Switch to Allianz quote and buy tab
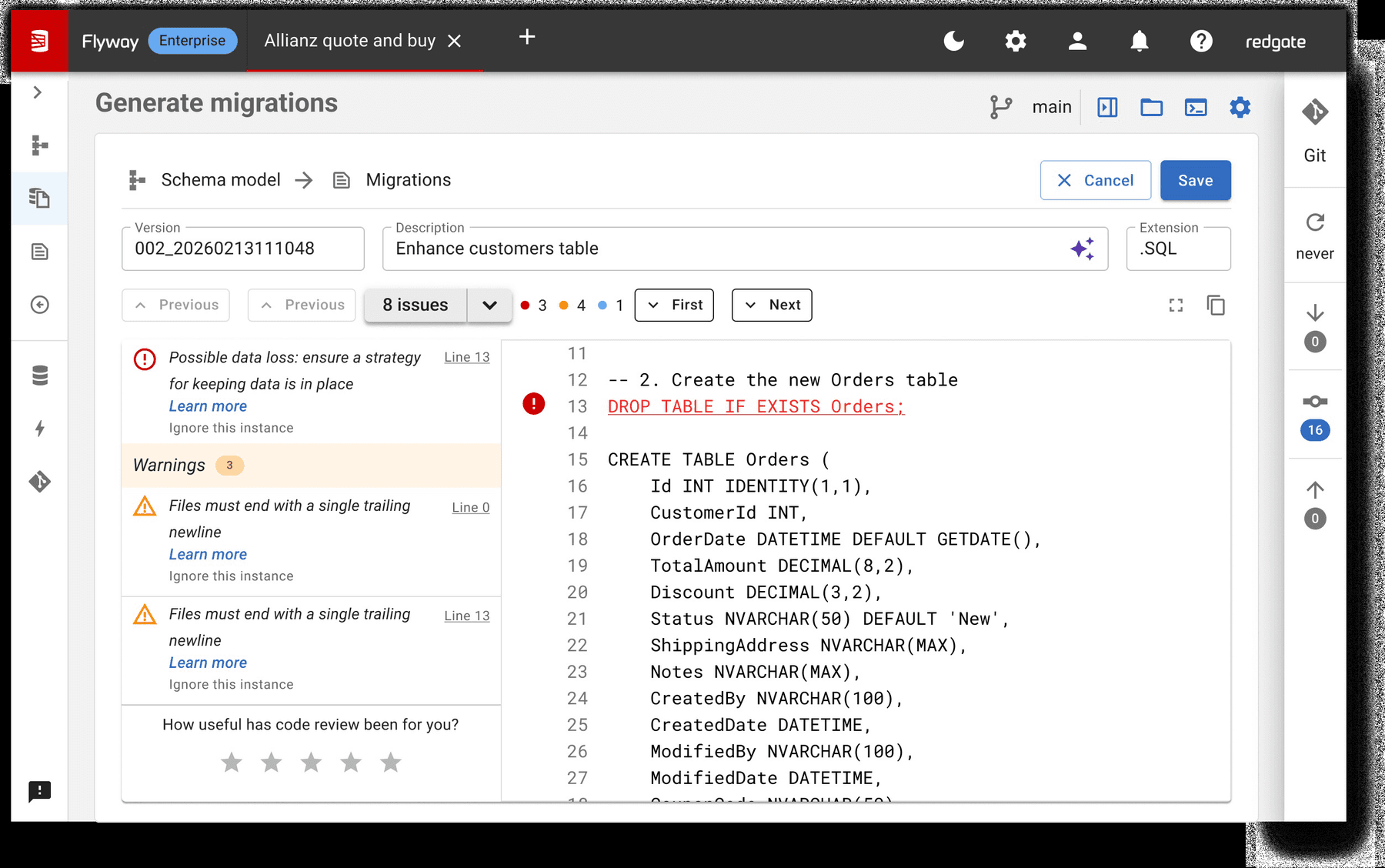 [350, 41]
